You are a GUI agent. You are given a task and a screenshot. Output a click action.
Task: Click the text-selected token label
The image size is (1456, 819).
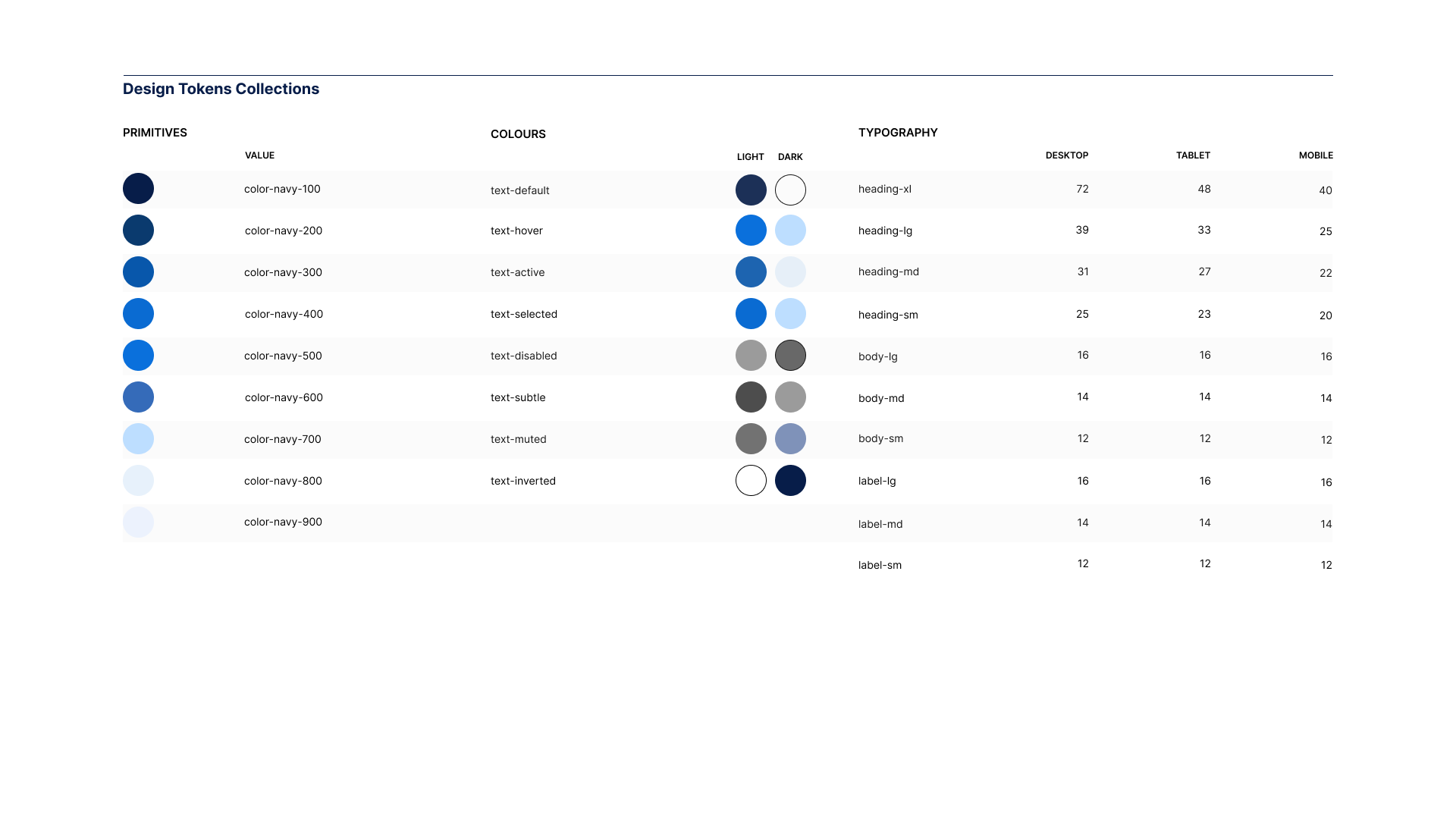(524, 313)
